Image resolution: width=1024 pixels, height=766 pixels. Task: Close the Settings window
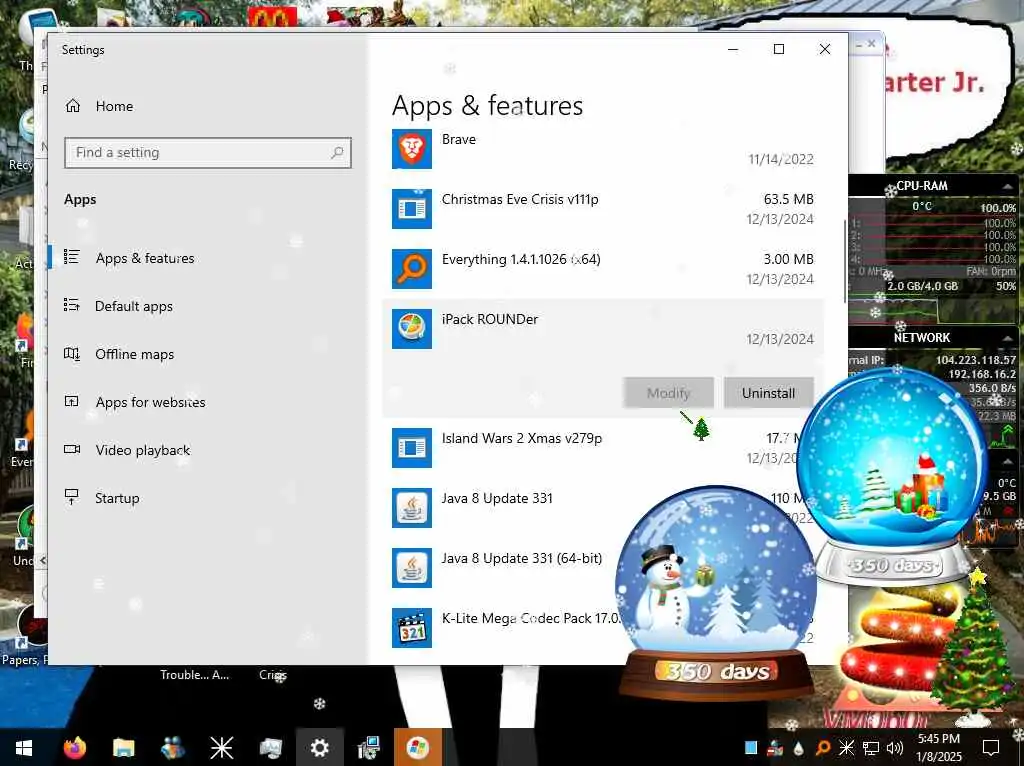coord(825,49)
